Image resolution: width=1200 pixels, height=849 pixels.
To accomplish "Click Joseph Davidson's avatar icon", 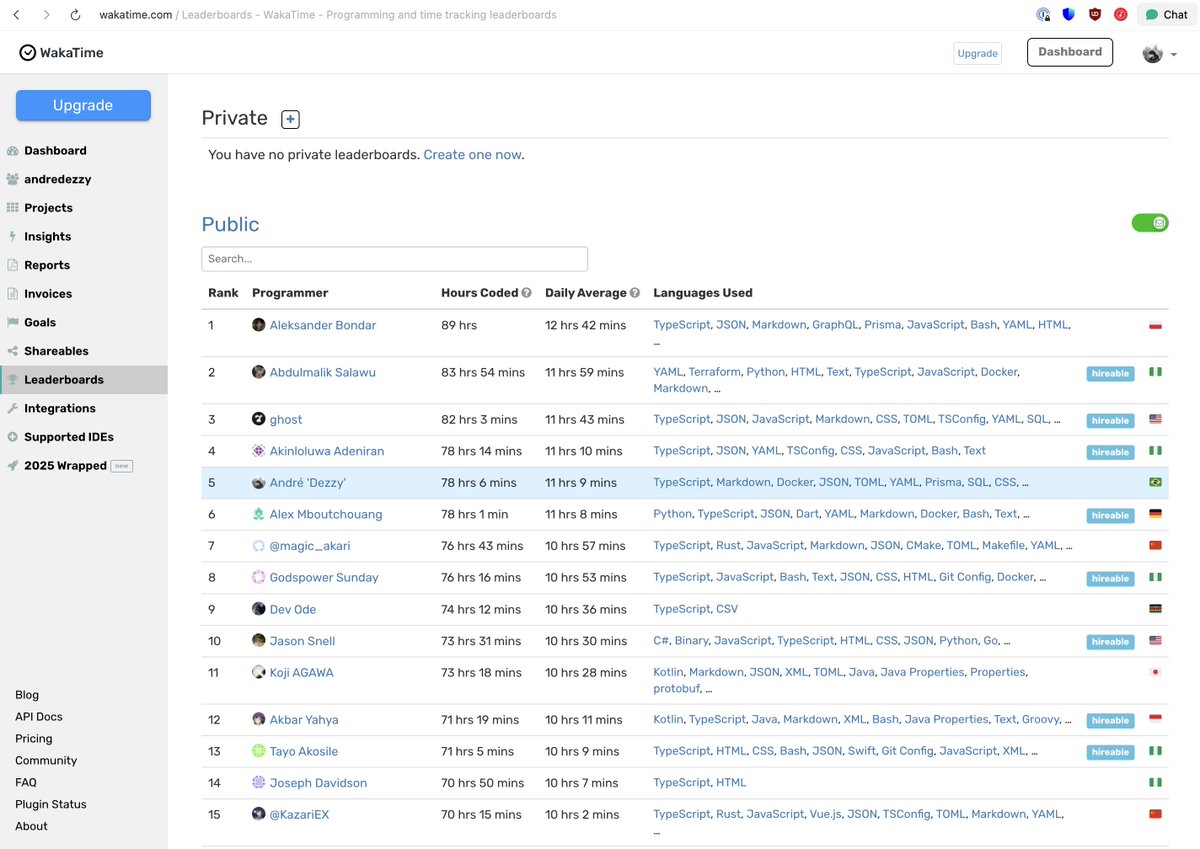I will pyautogui.click(x=259, y=782).
